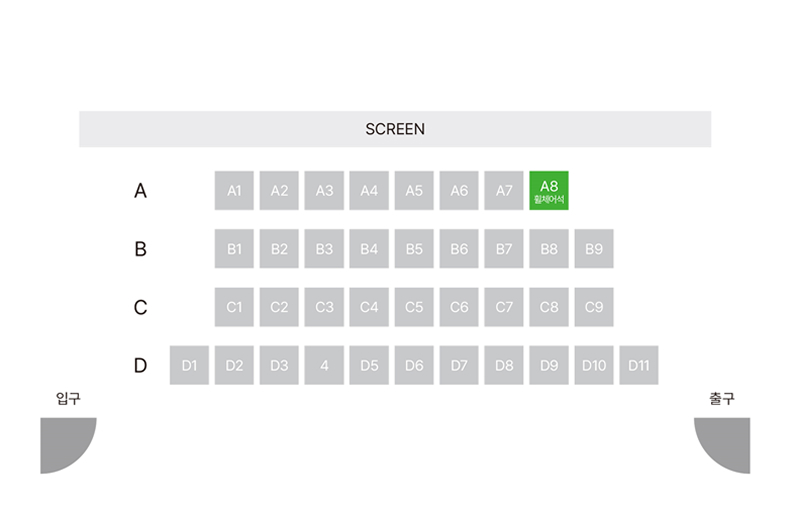Image resolution: width=790 pixels, height=526 pixels.
Task: Select seat D10 in row D
Action: click(594, 366)
